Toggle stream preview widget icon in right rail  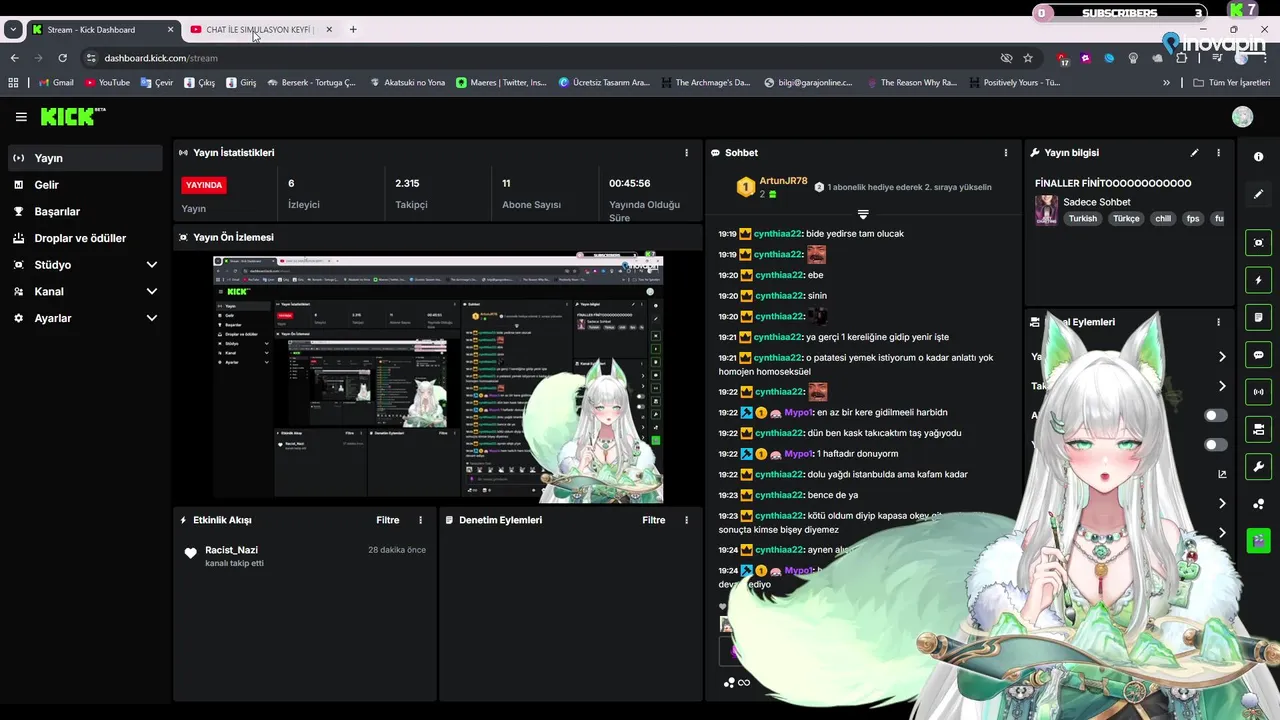click(1258, 243)
